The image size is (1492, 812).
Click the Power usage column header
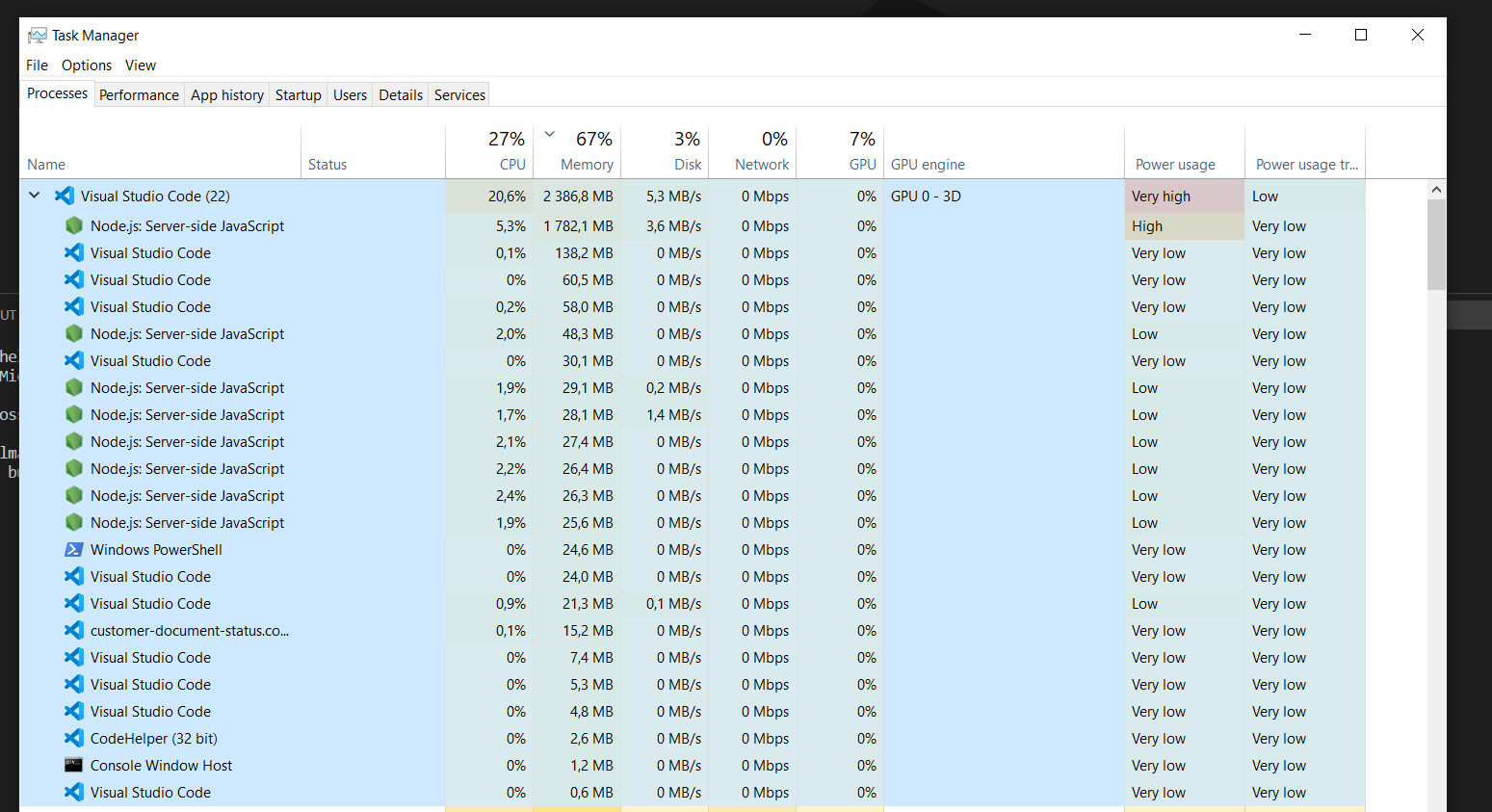(1175, 164)
